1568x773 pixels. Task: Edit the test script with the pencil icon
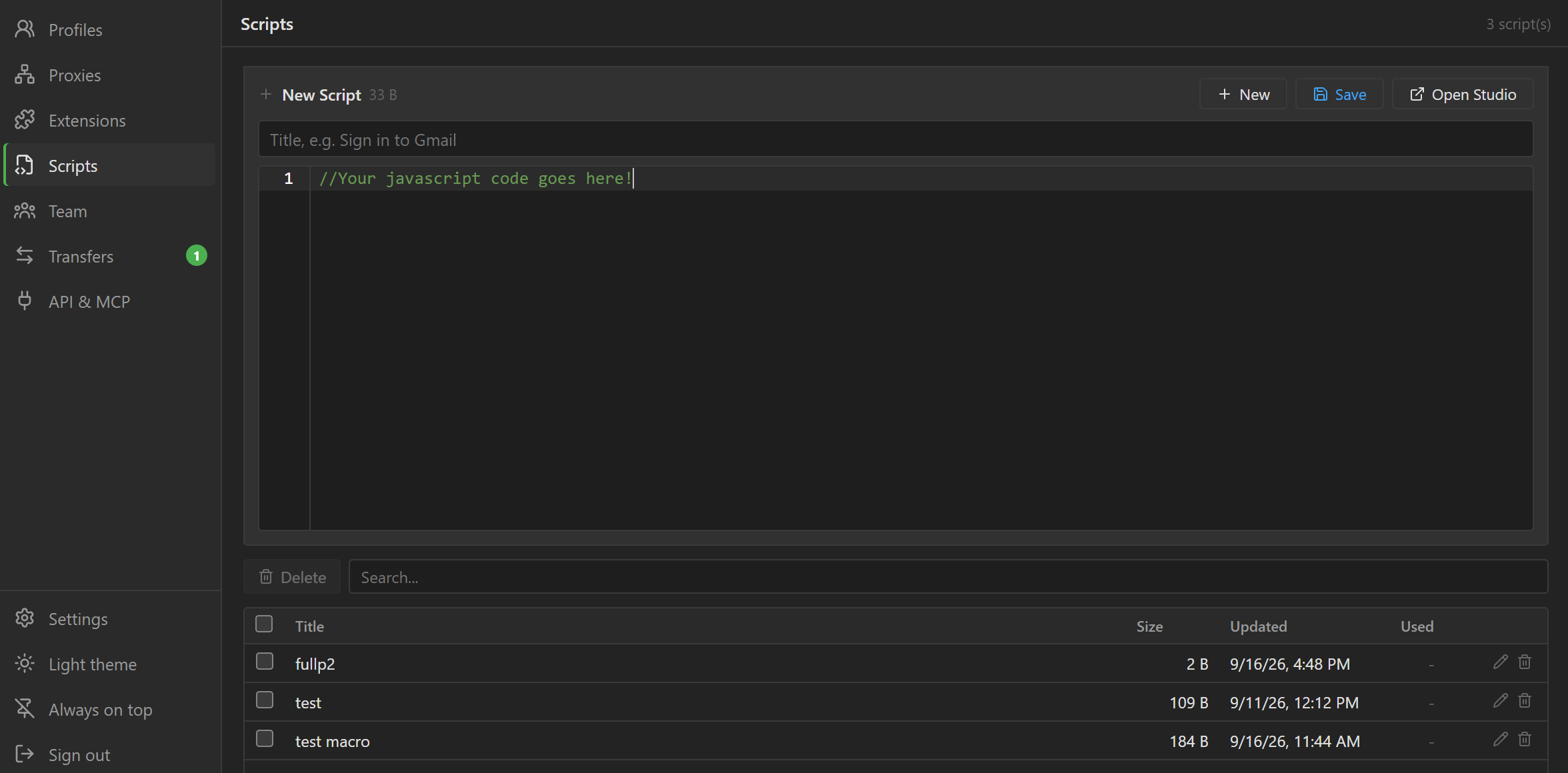tap(1500, 701)
